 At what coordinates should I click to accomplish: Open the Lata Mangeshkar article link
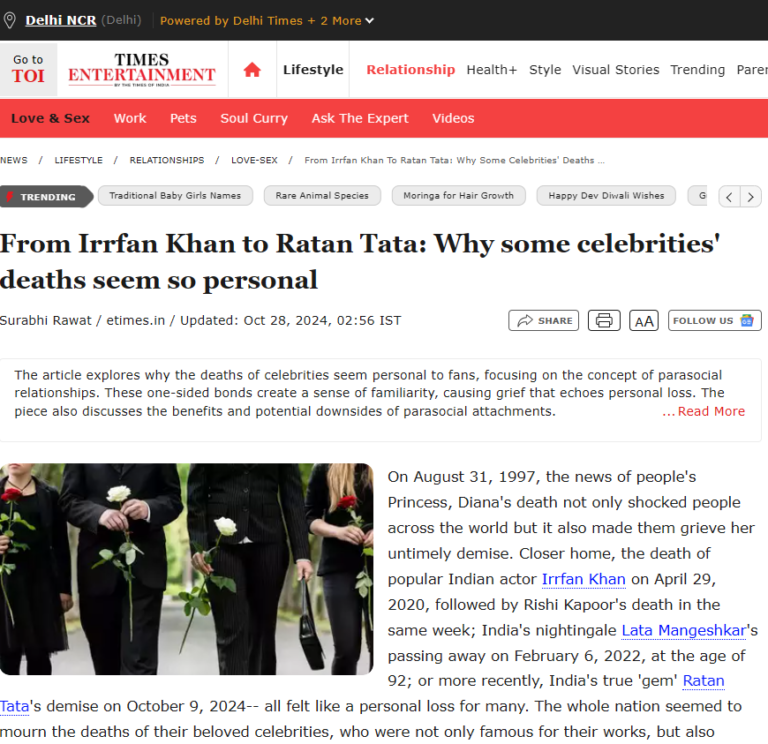click(x=684, y=630)
